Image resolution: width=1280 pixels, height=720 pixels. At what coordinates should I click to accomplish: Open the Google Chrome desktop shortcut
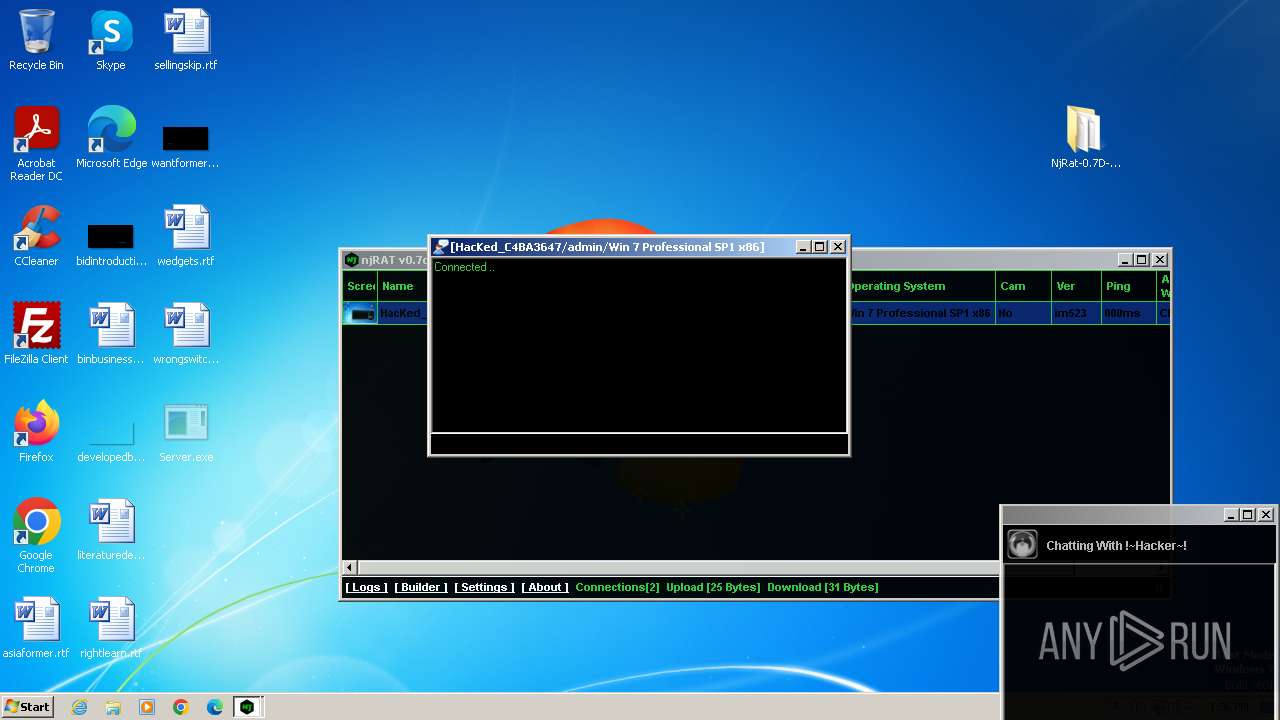(36, 536)
